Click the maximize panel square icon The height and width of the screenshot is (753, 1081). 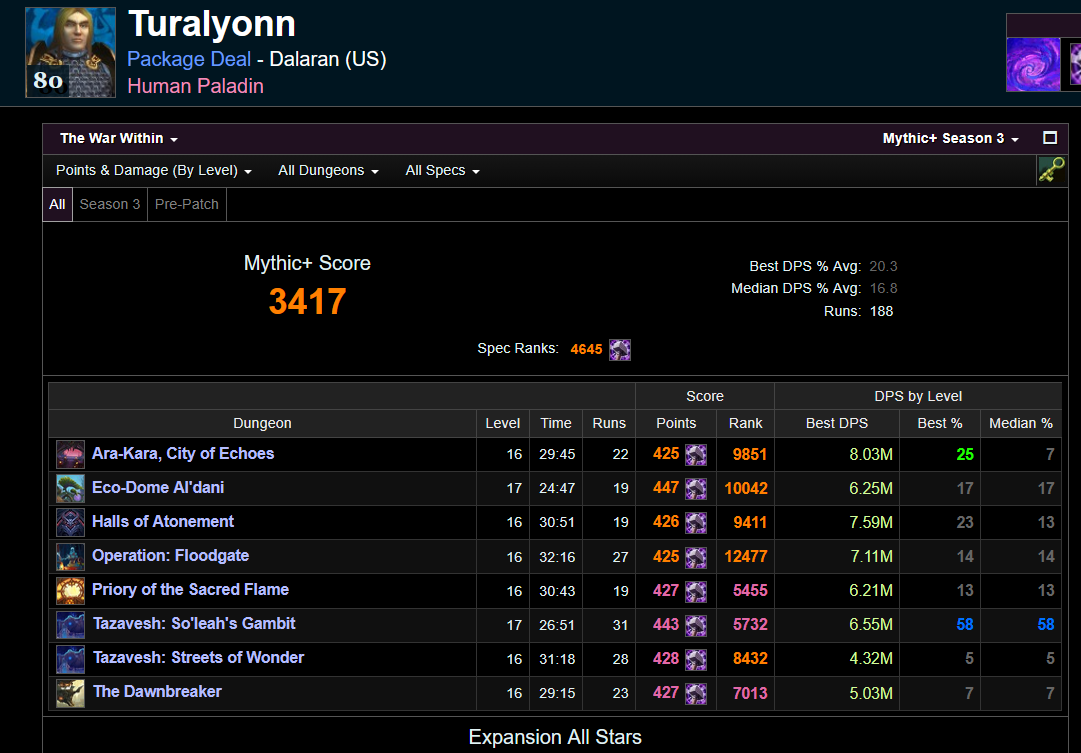[1050, 138]
